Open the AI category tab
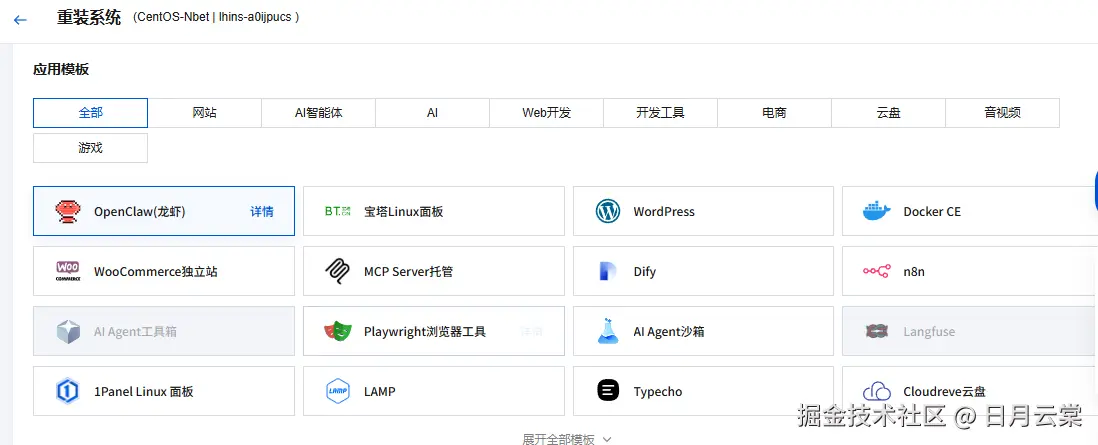Viewport: 1098px width, 445px height. [x=433, y=113]
